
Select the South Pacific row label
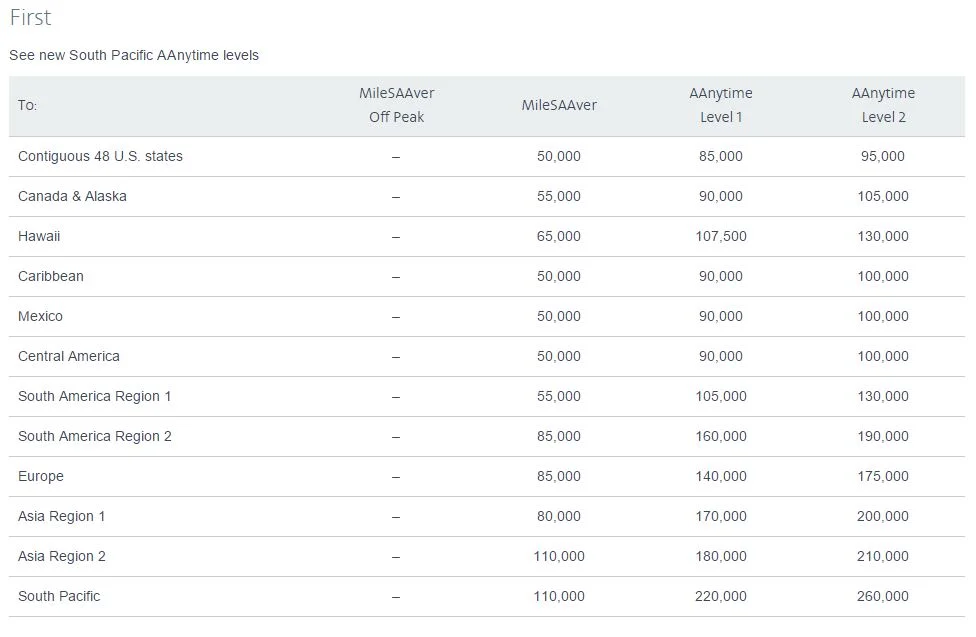click(x=59, y=596)
